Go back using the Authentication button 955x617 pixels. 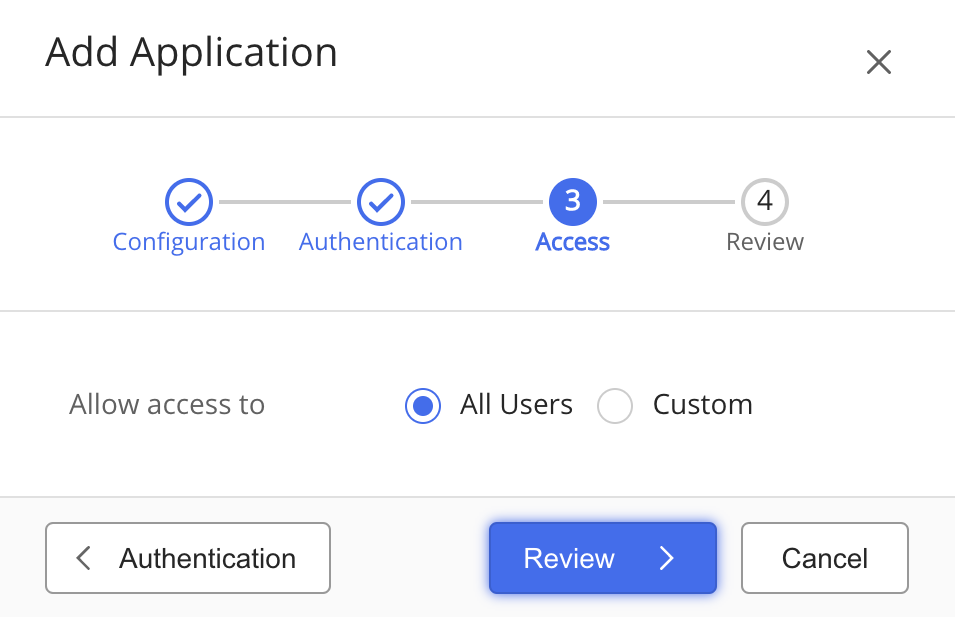click(x=187, y=558)
